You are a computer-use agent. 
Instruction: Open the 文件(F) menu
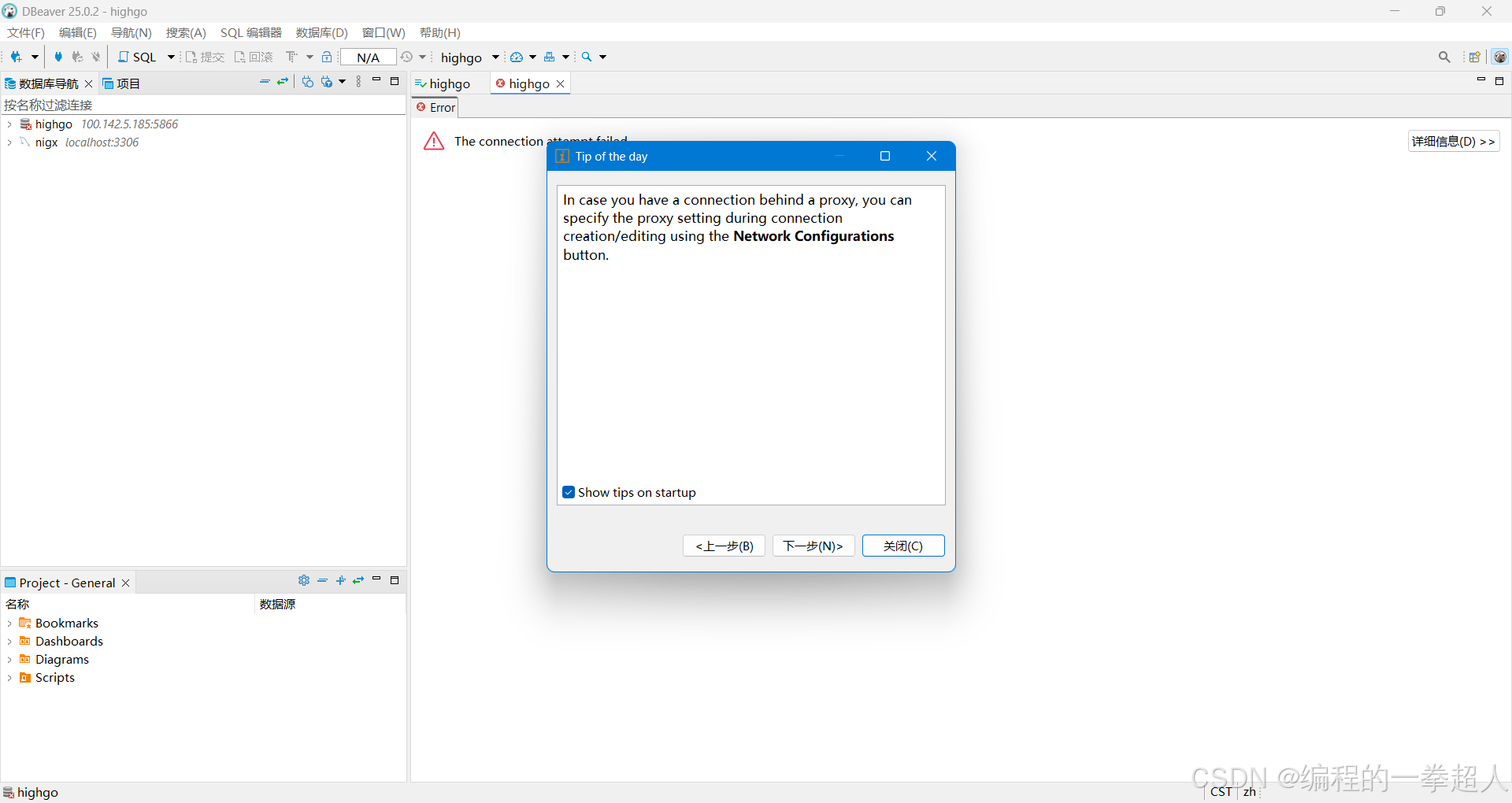(26, 32)
